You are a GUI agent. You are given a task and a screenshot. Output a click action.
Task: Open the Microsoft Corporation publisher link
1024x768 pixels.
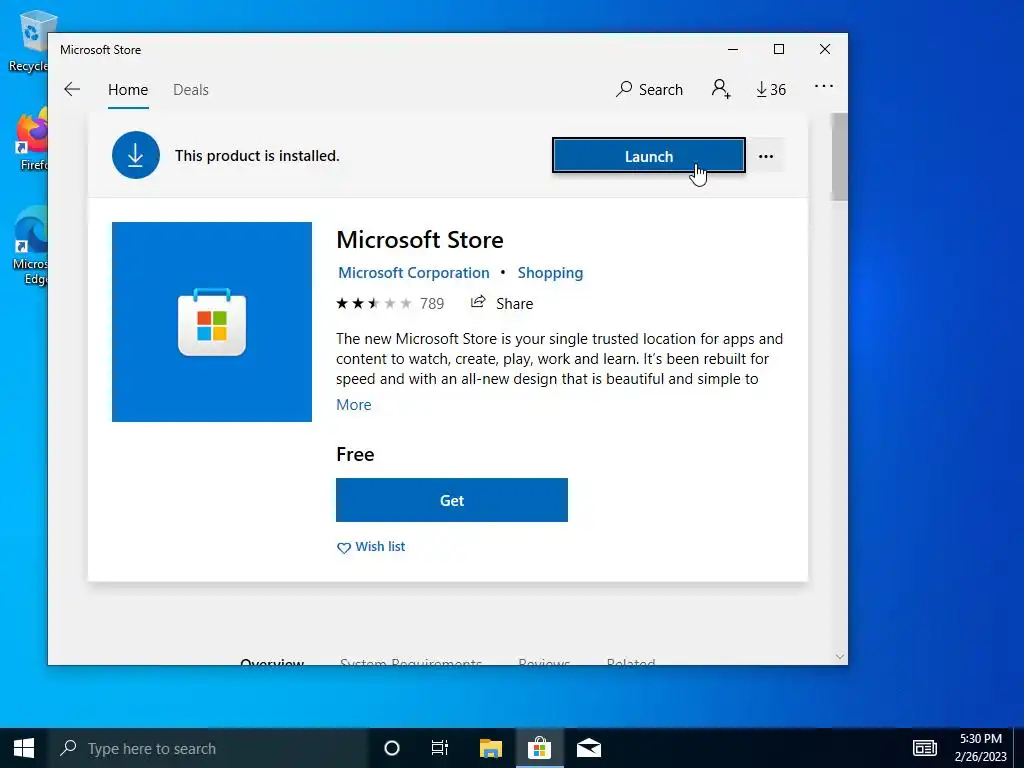[413, 273]
